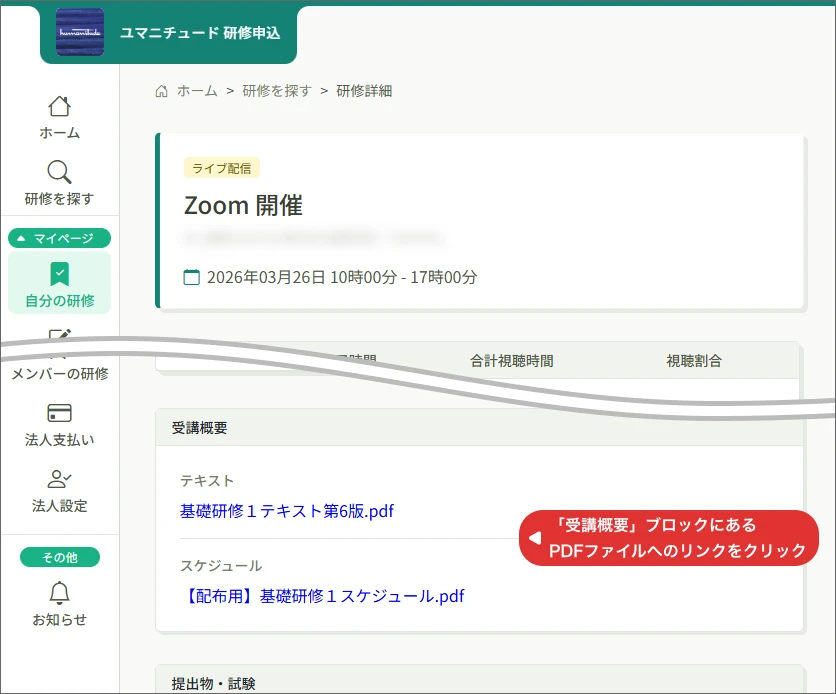Open 【配布用】基礎研修１スケジュール.pdf link
The width and height of the screenshot is (836, 694).
coord(322,596)
